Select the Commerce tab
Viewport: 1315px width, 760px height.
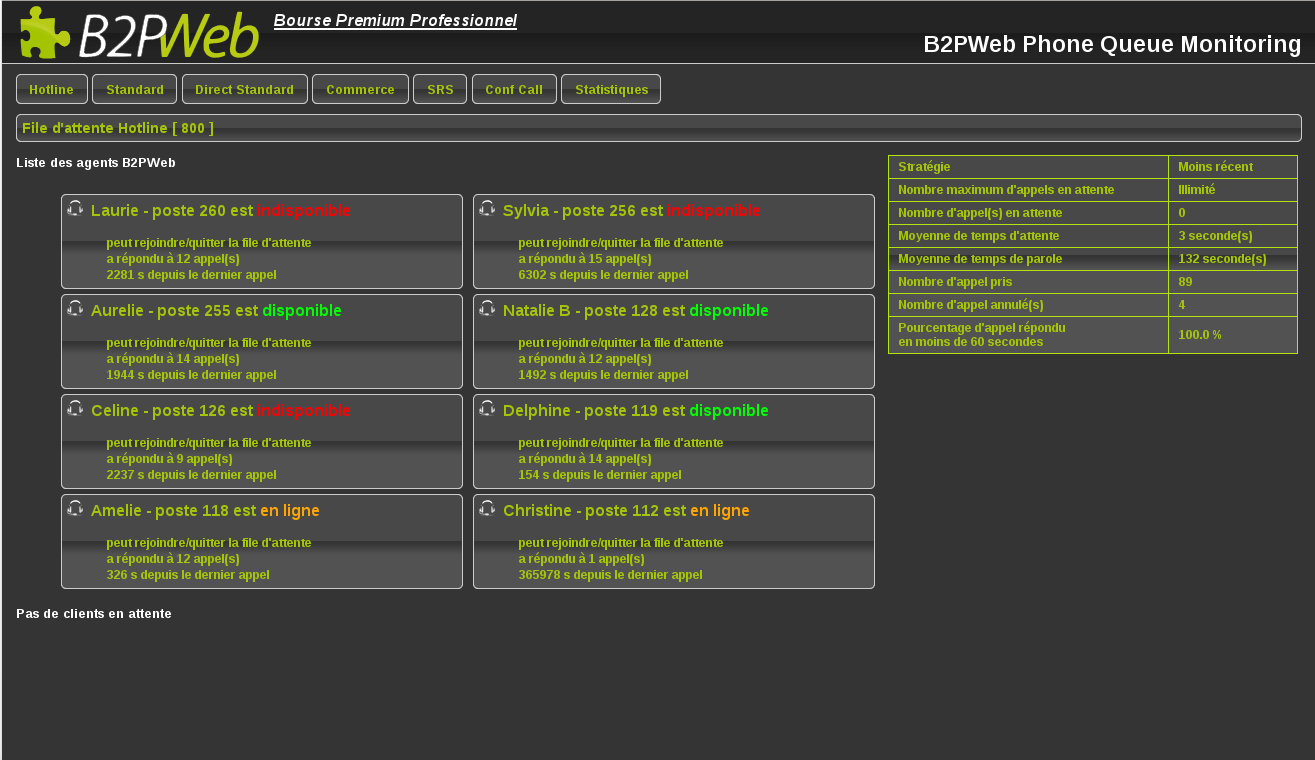click(x=360, y=89)
